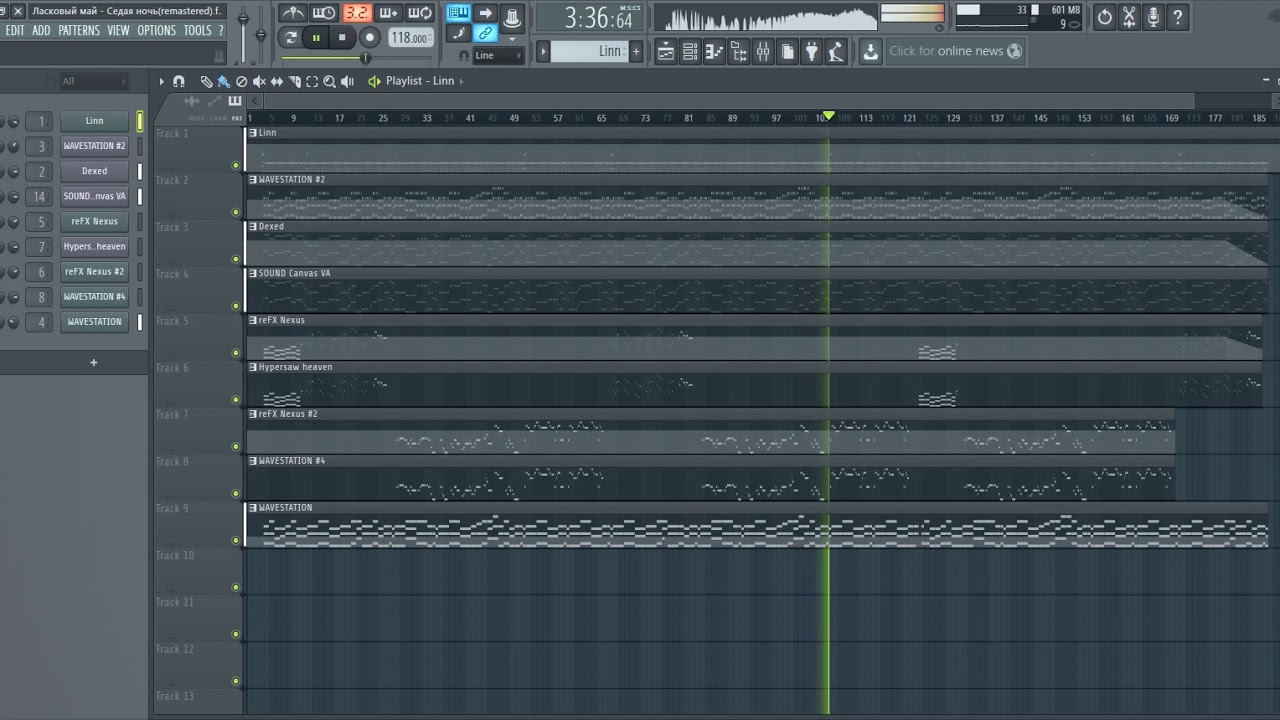Image resolution: width=1280 pixels, height=720 pixels.
Task: Open the VIEW menu
Action: tap(119, 31)
